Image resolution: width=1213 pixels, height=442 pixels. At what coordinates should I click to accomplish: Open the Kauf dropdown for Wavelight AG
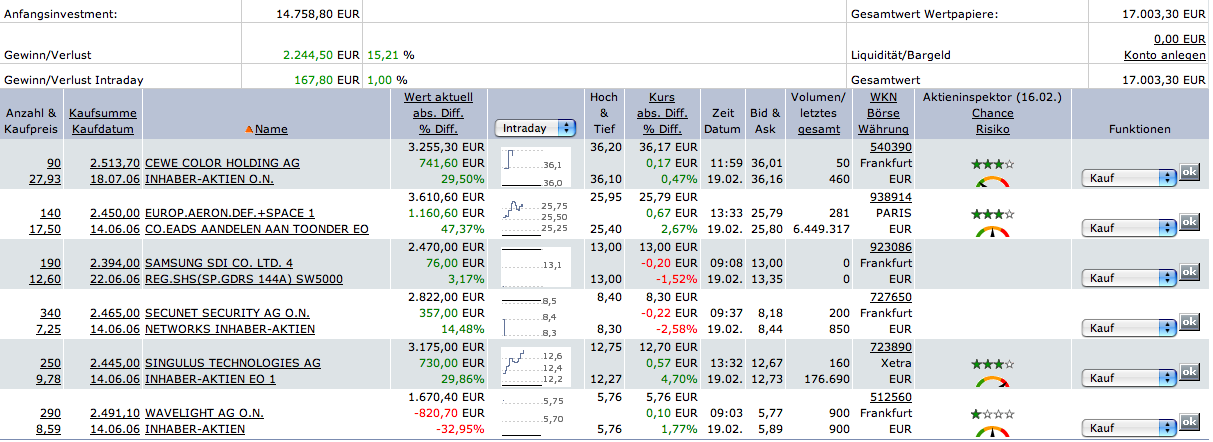(1129, 428)
